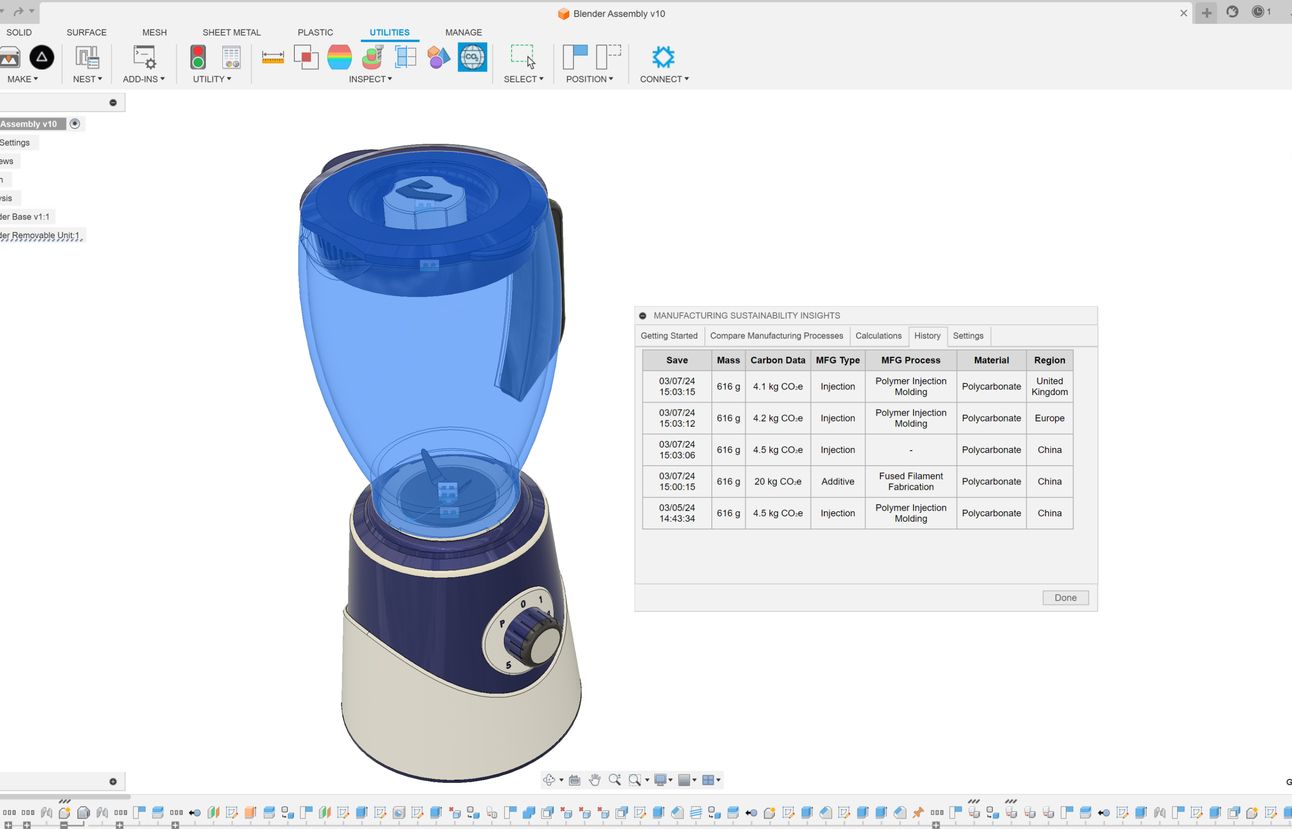Image resolution: width=1292 pixels, height=829 pixels.
Task: Click the Interference tool icon
Action: pyautogui.click(x=306, y=57)
